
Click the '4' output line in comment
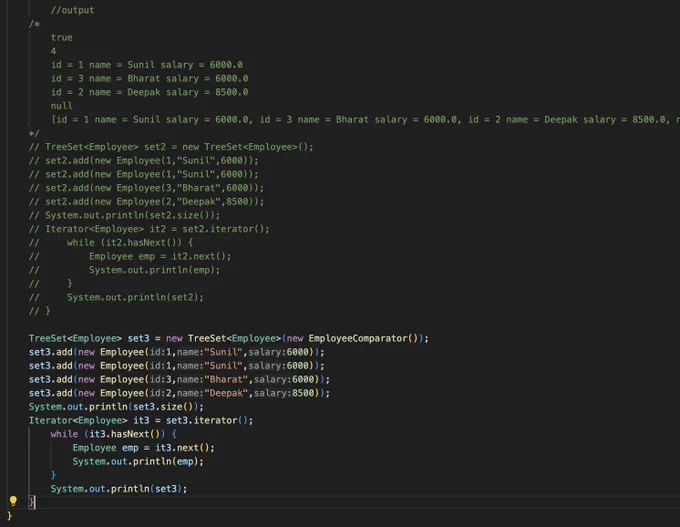click(53, 51)
